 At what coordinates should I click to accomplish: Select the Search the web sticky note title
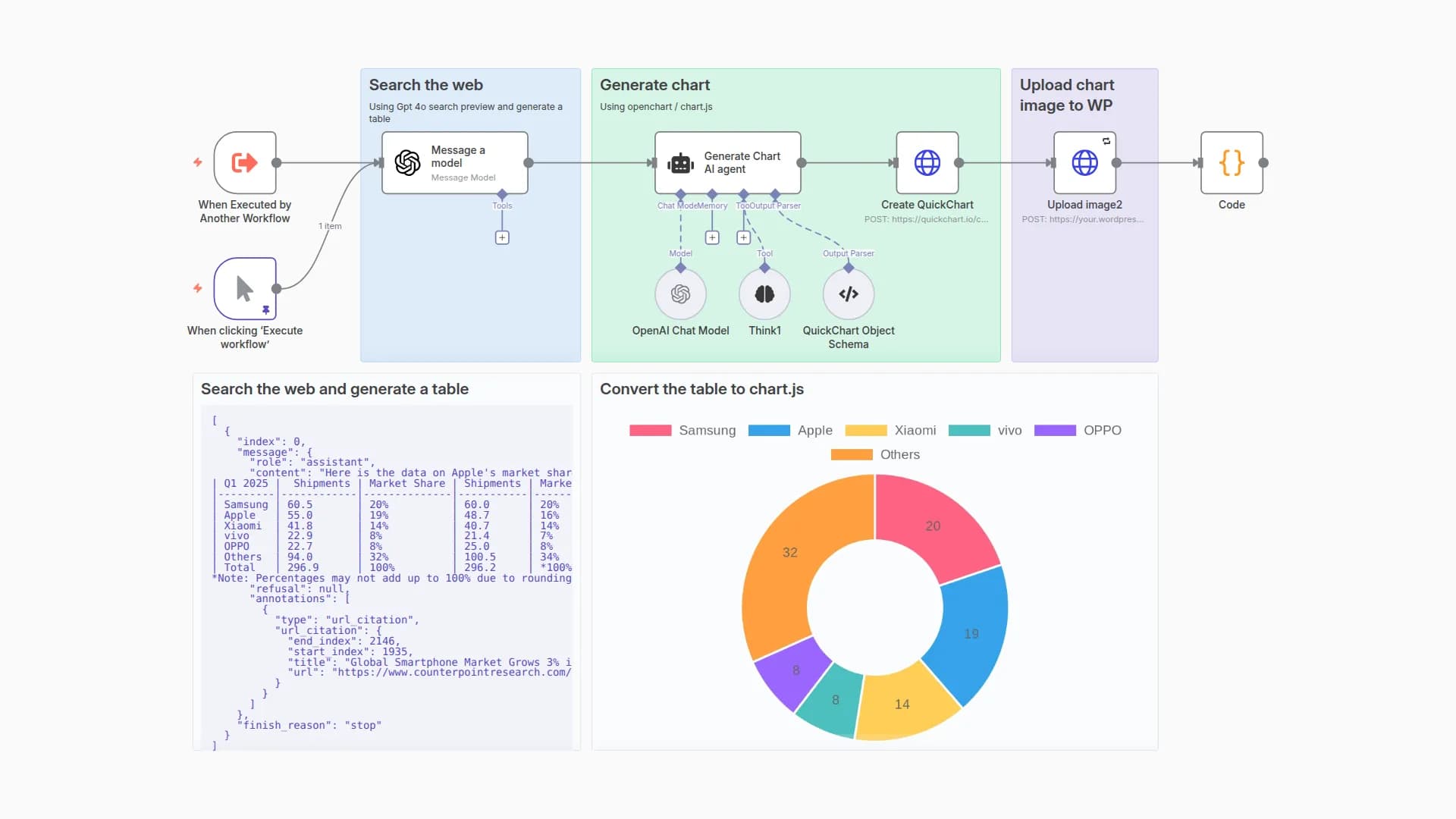[425, 85]
